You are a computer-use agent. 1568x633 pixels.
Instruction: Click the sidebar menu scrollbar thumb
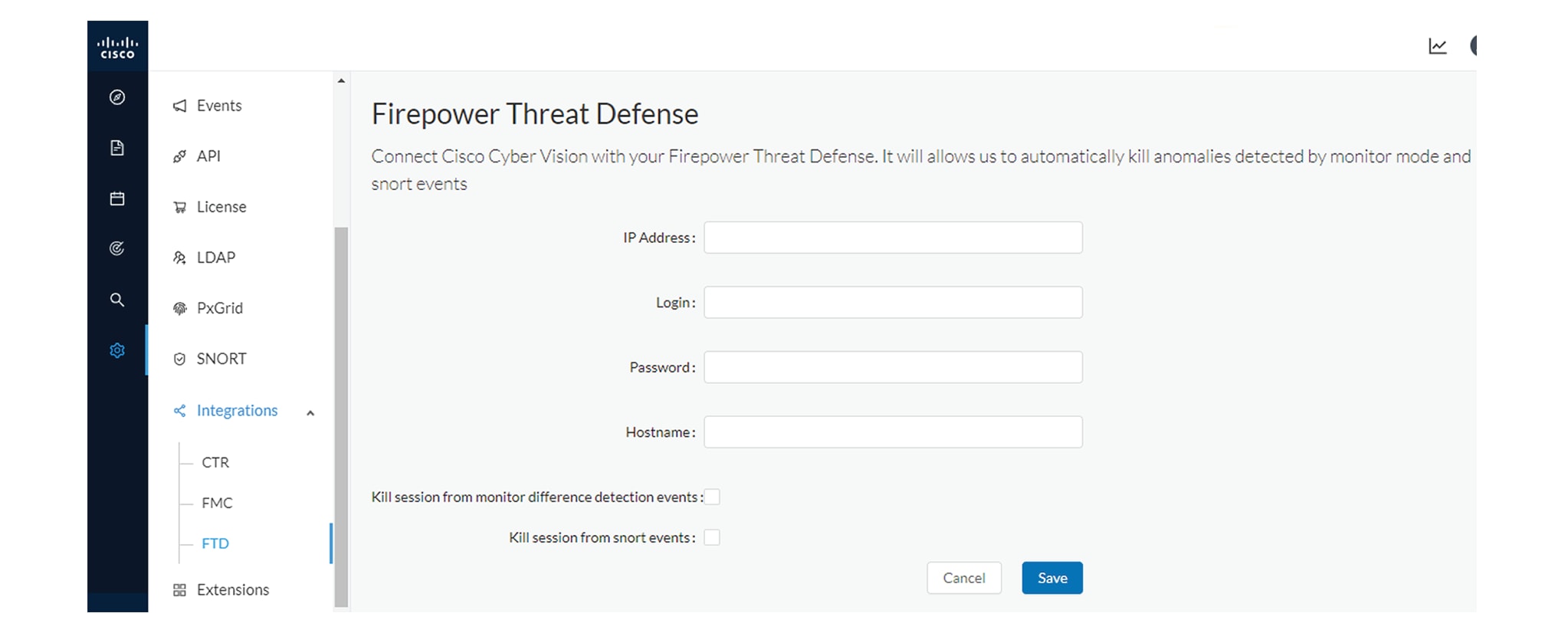click(x=341, y=418)
